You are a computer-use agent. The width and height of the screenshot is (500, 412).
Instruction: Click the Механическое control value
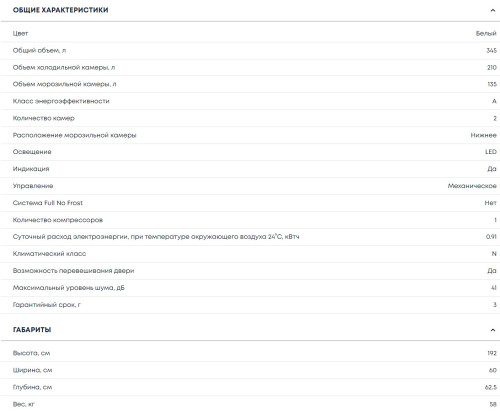coord(472,186)
